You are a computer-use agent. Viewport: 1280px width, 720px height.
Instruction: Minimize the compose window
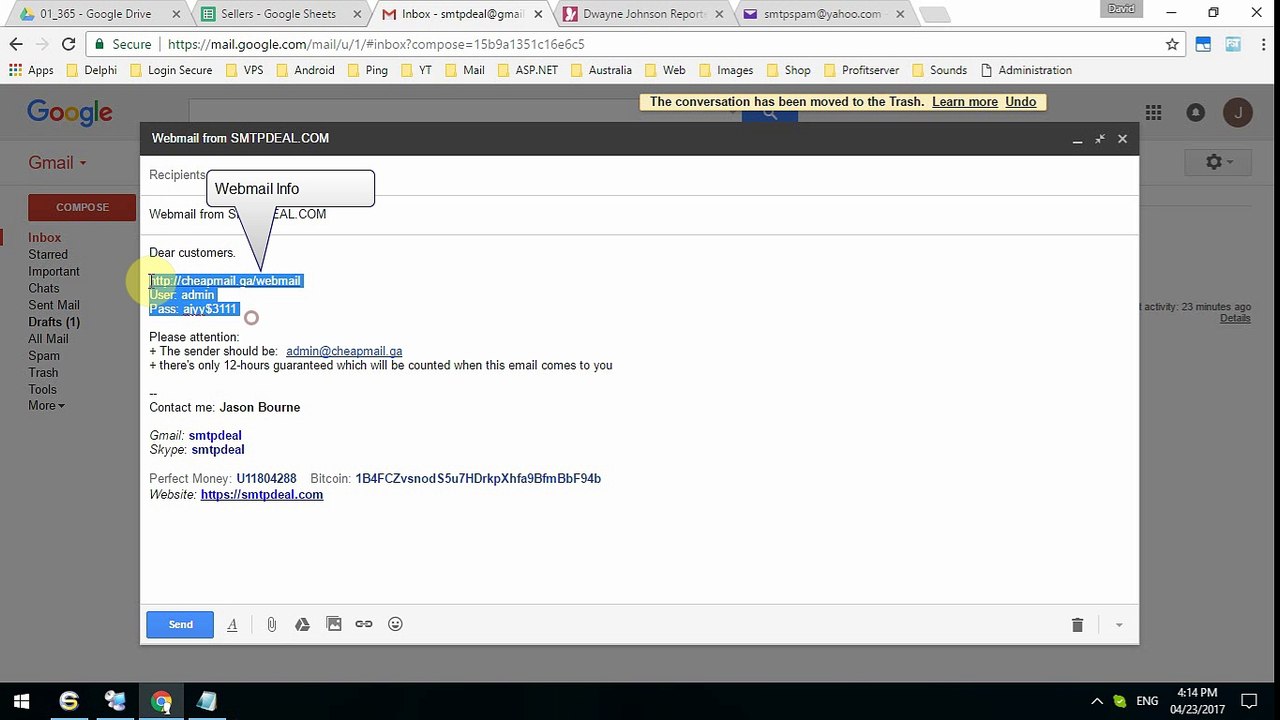tap(1077, 140)
